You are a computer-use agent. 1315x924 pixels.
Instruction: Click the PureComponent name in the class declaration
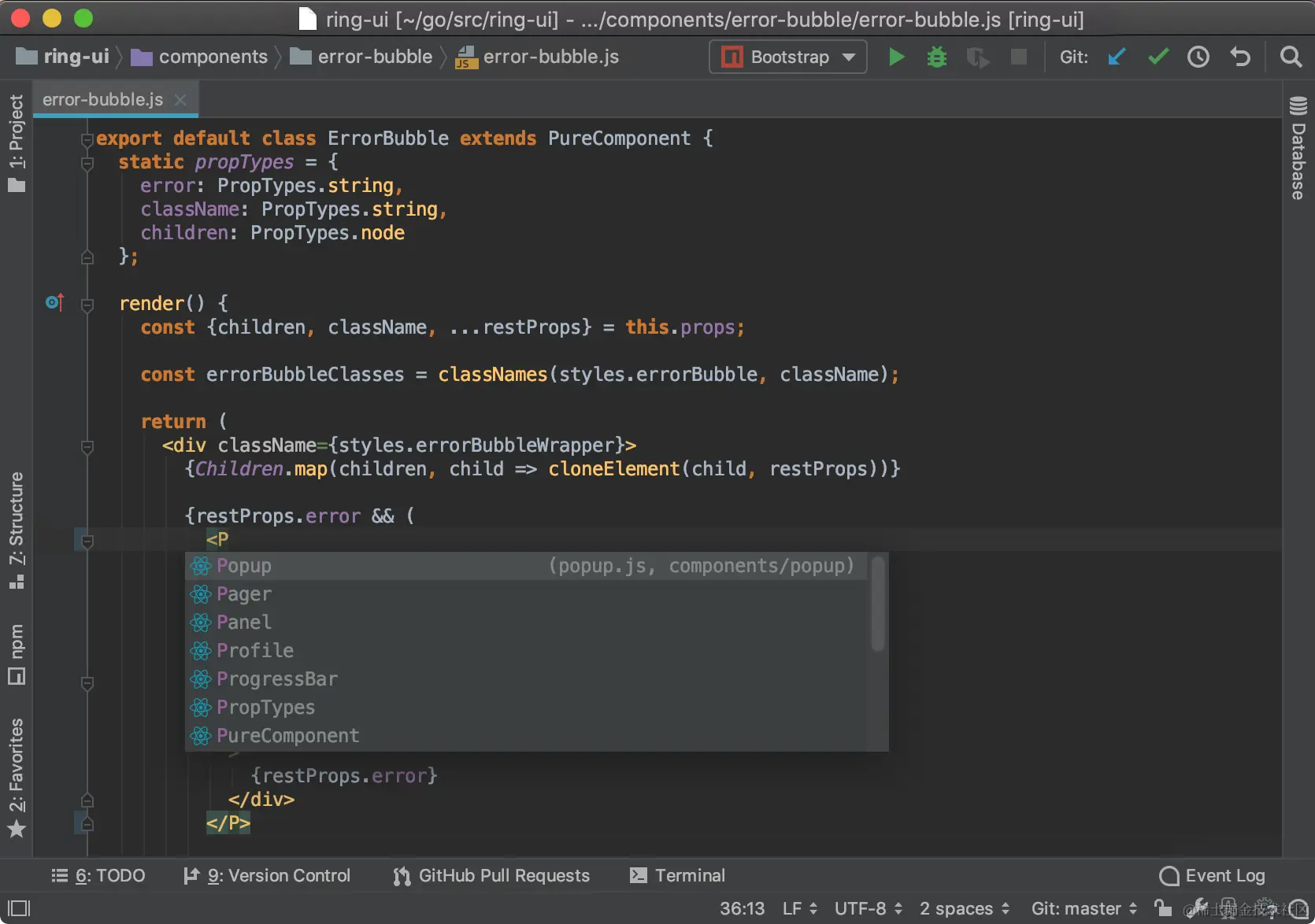[x=619, y=139]
